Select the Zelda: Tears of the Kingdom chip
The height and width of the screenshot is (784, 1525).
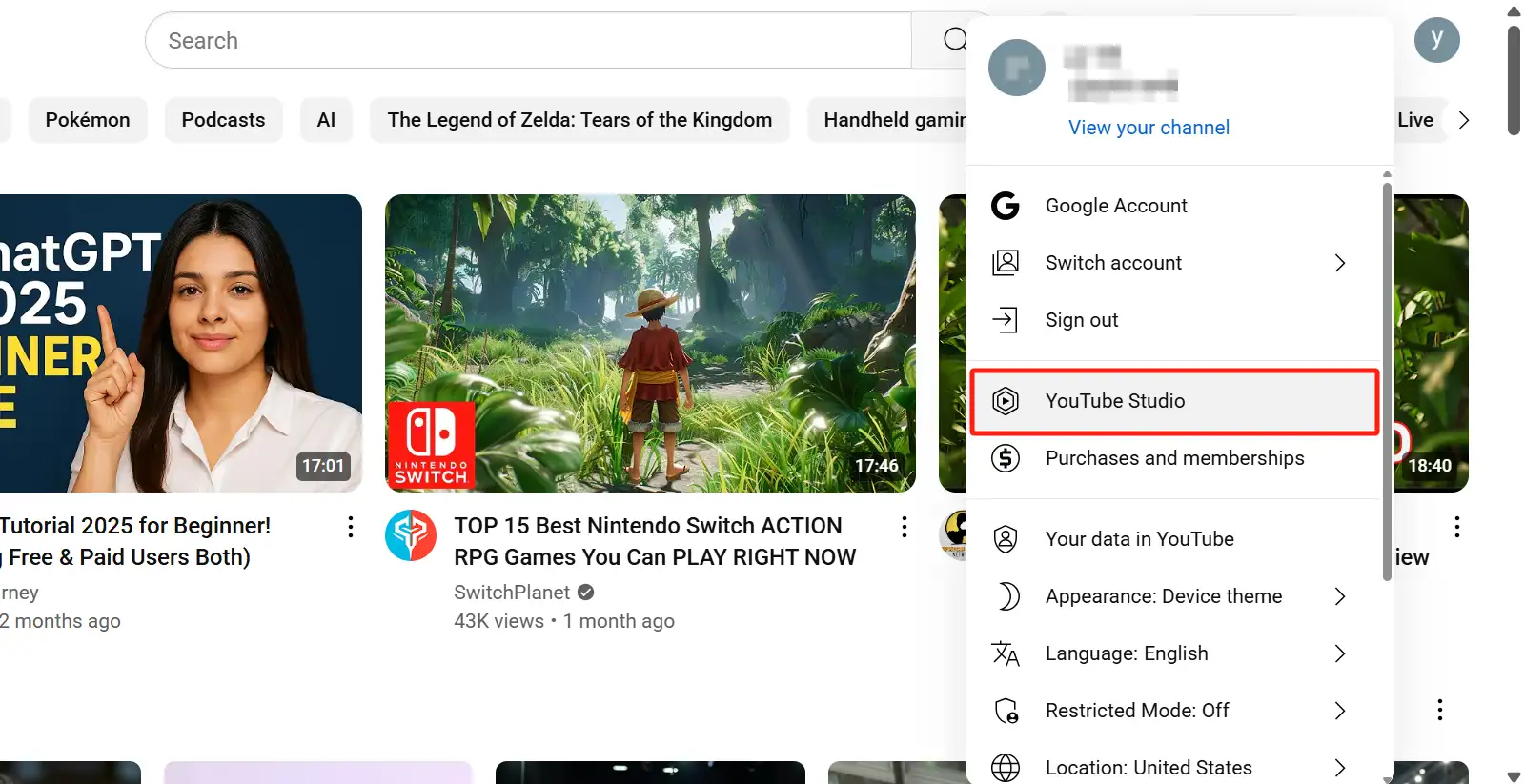[x=579, y=120]
